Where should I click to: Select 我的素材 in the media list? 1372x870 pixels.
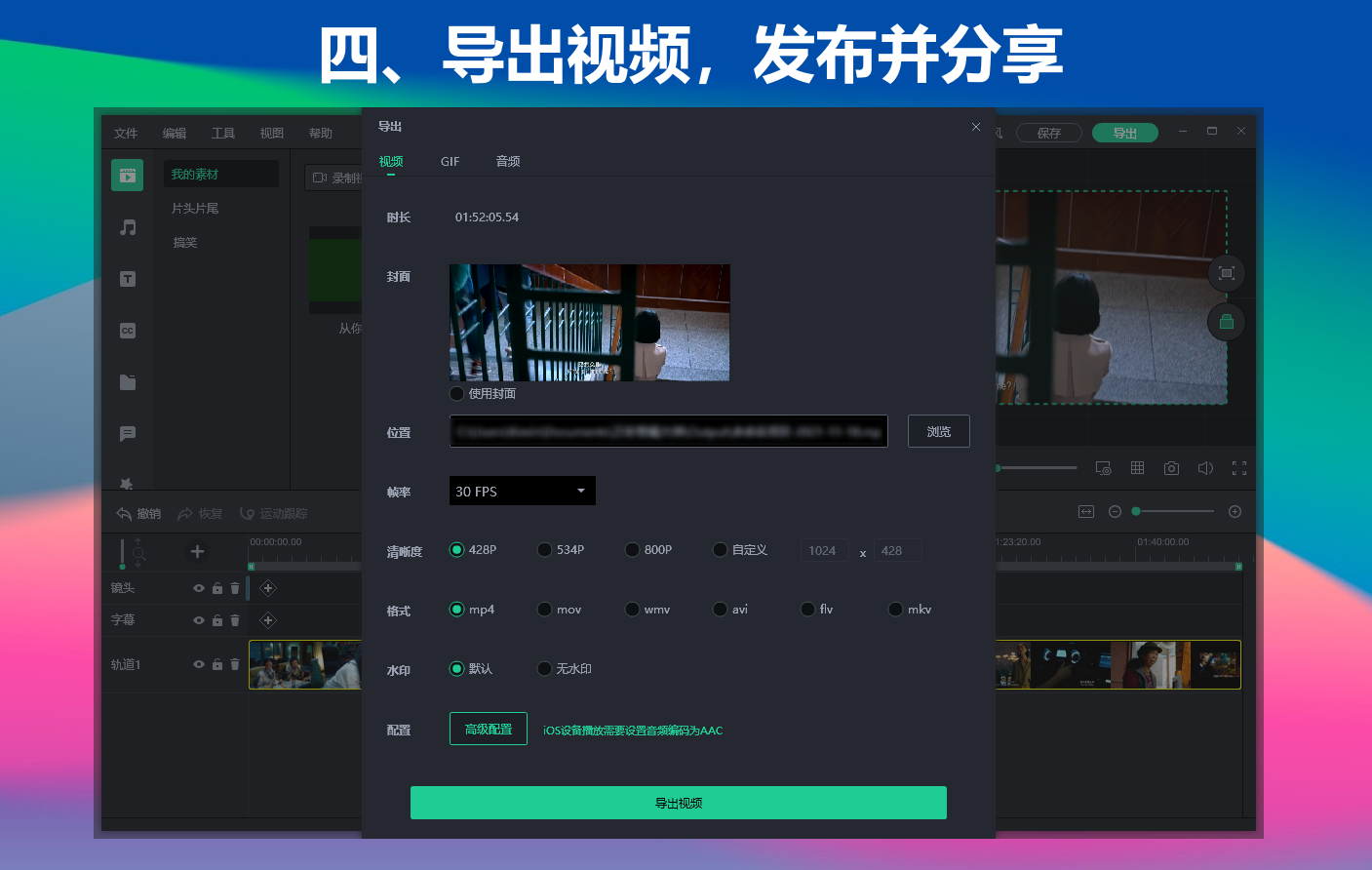coord(220,174)
